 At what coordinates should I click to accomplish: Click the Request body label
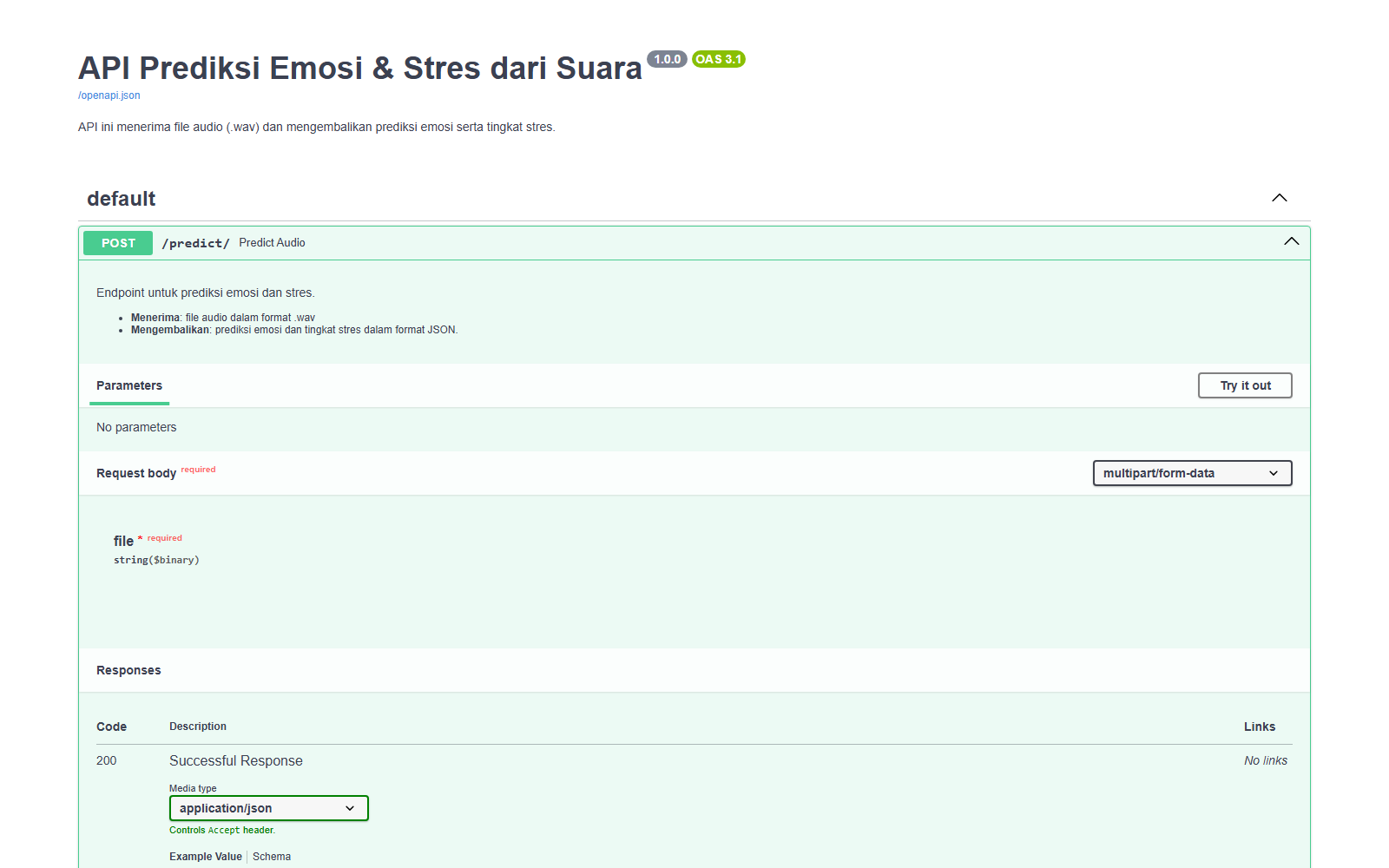click(x=136, y=473)
